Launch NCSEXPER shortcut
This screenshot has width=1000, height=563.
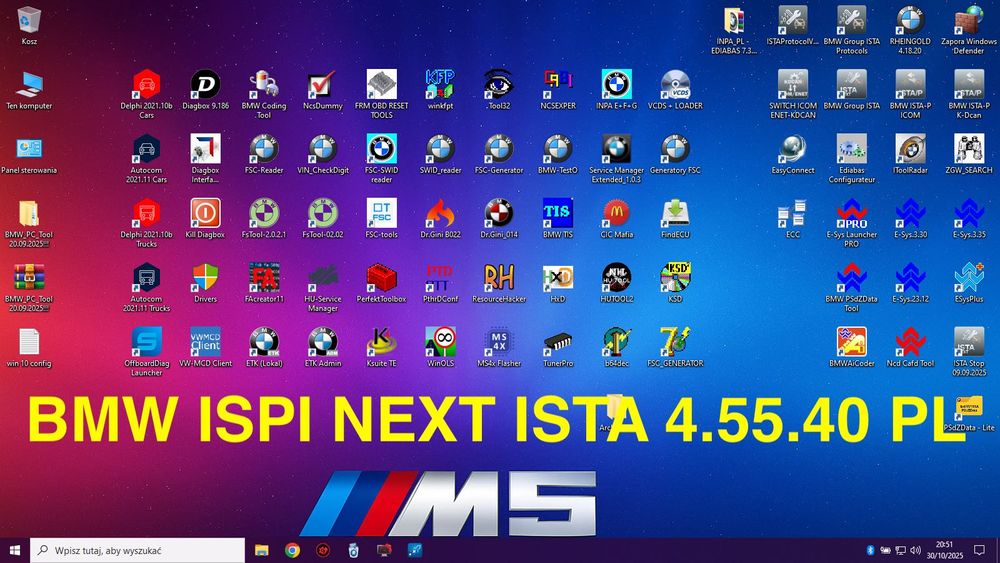(557, 84)
